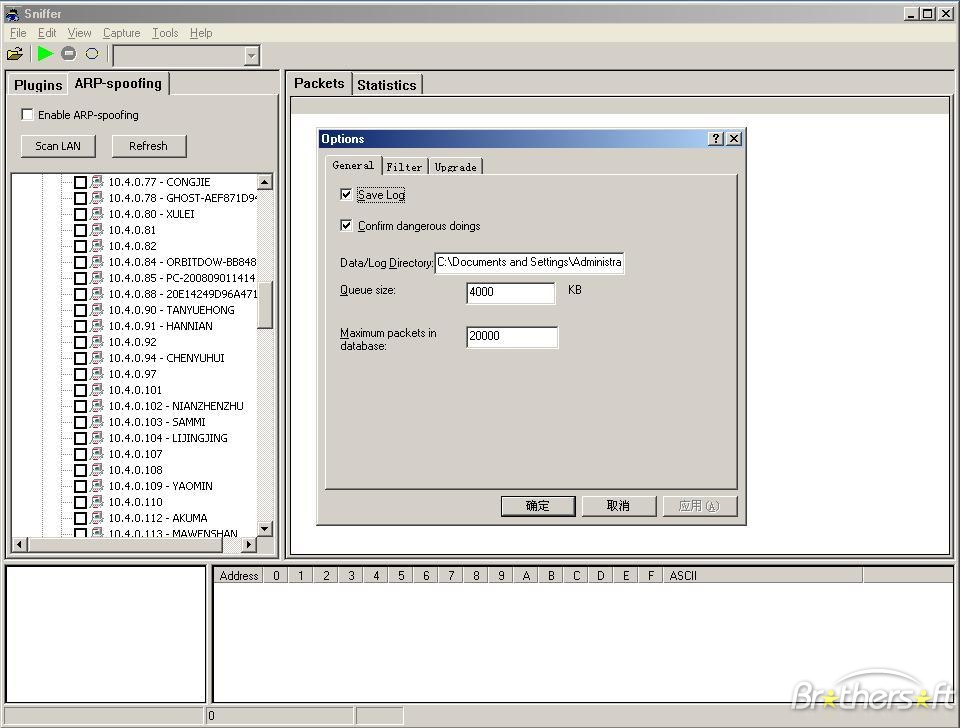This screenshot has height=728, width=960.
Task: Switch to the Plugins tab
Action: click(38, 85)
